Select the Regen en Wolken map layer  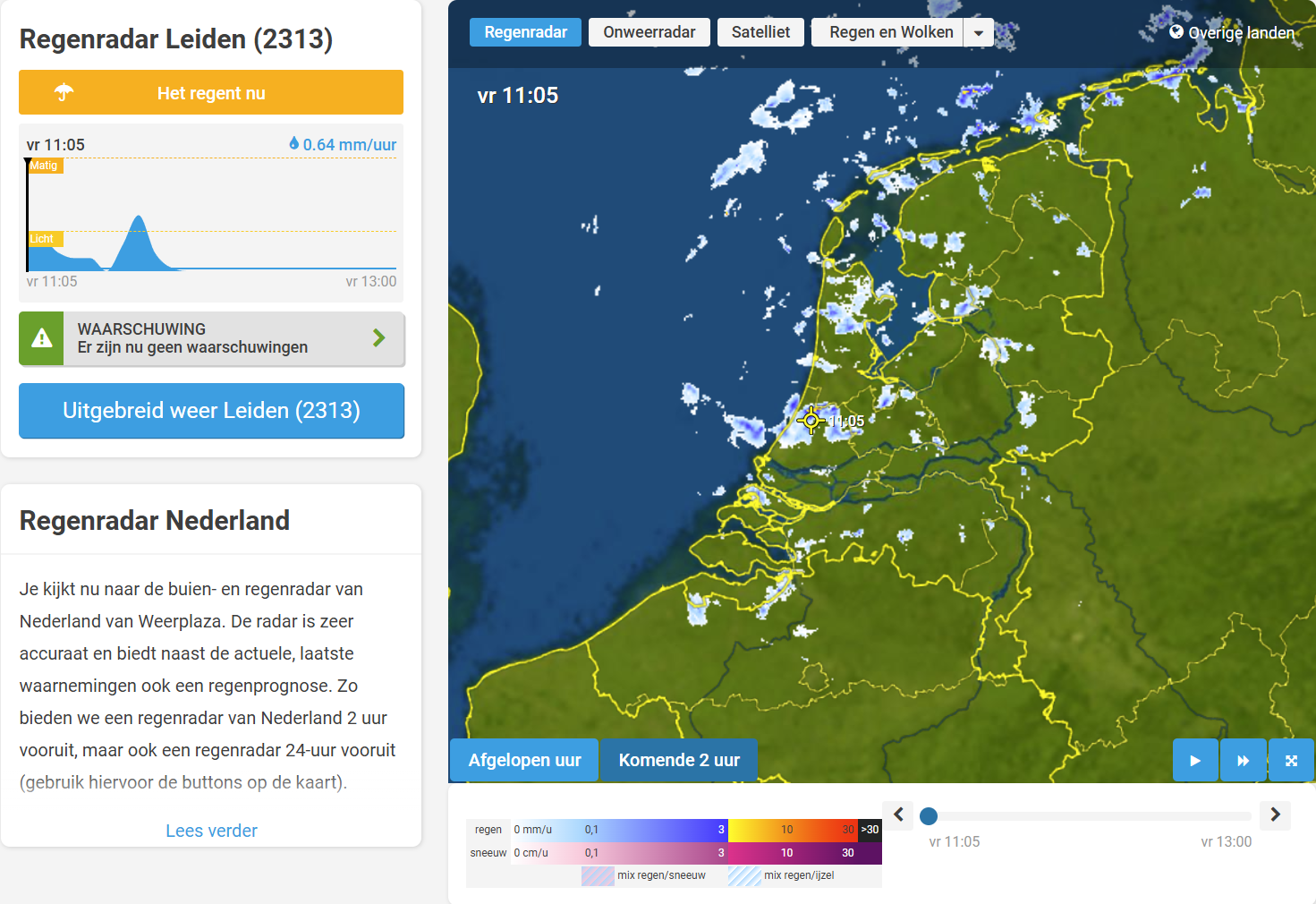887,32
